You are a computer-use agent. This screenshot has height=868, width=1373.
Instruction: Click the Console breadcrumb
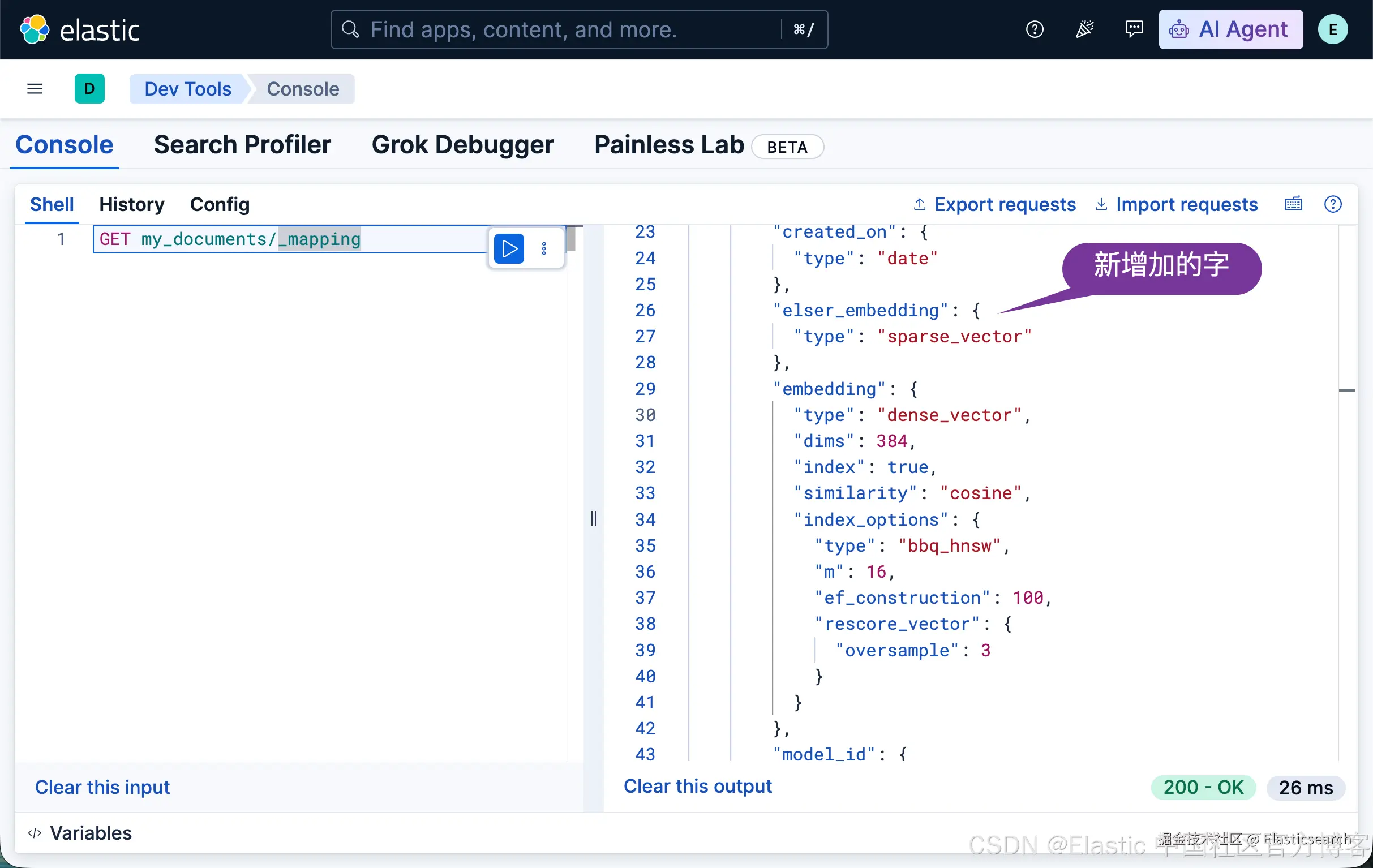[303, 89]
